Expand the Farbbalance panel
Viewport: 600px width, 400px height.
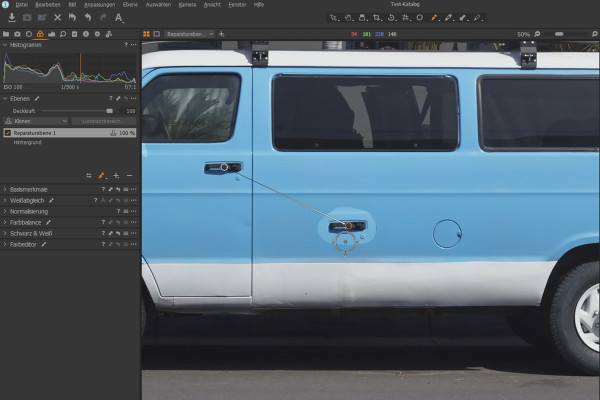[x=5, y=222]
